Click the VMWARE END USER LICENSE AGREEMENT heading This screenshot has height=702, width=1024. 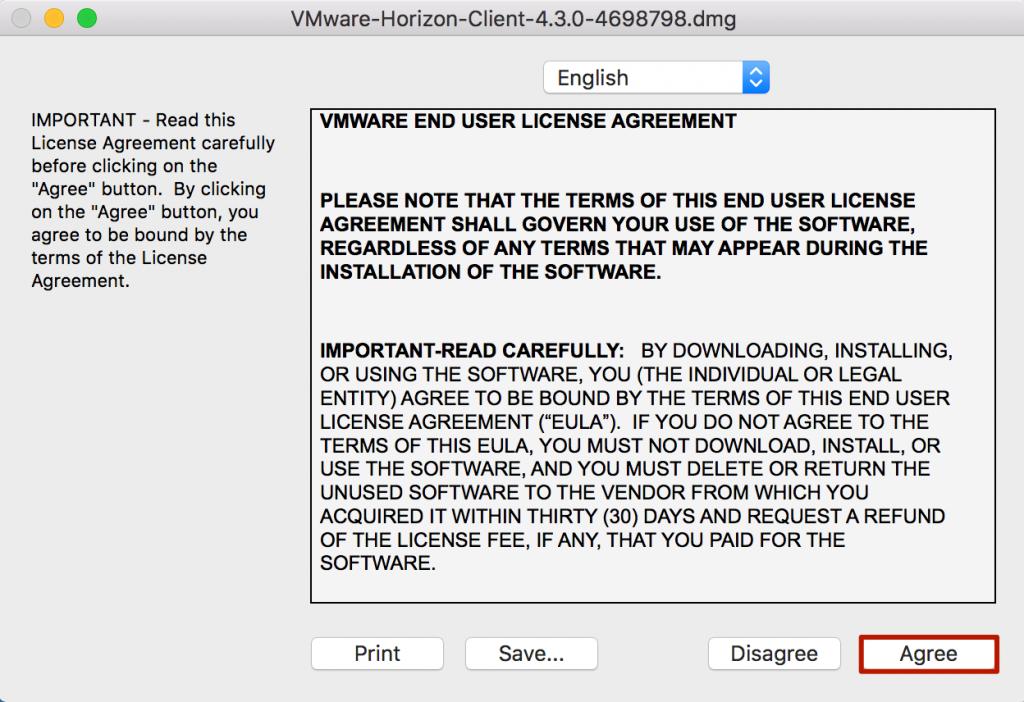528,122
